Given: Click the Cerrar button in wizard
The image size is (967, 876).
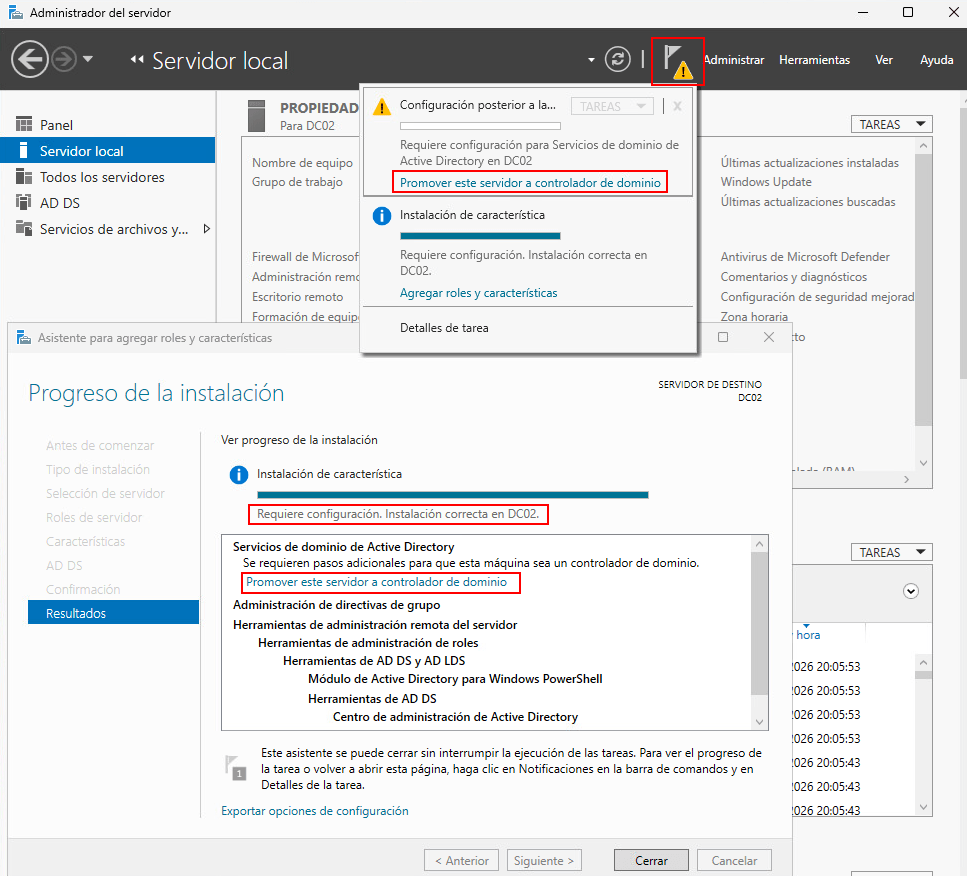Looking at the screenshot, I should tap(651, 860).
